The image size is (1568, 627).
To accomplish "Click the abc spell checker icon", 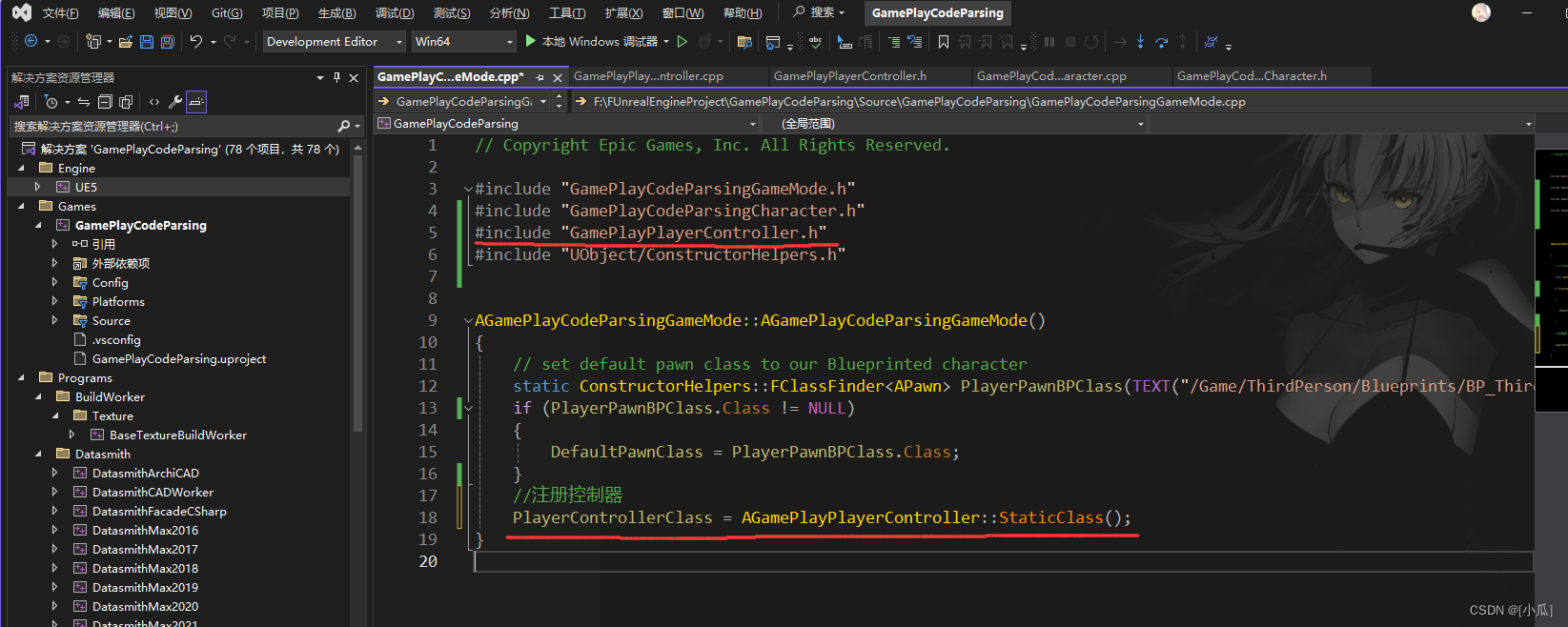I will pyautogui.click(x=815, y=42).
